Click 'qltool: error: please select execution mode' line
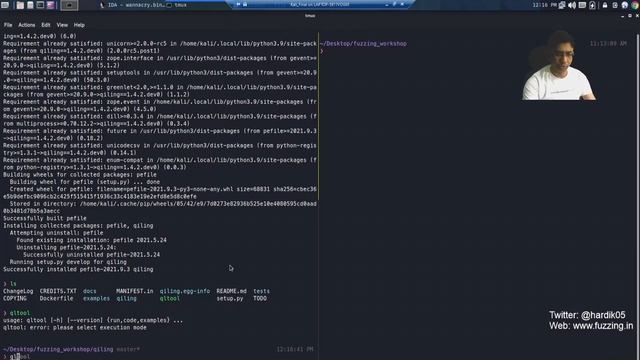The height and width of the screenshot is (360, 640). click(x=75, y=327)
